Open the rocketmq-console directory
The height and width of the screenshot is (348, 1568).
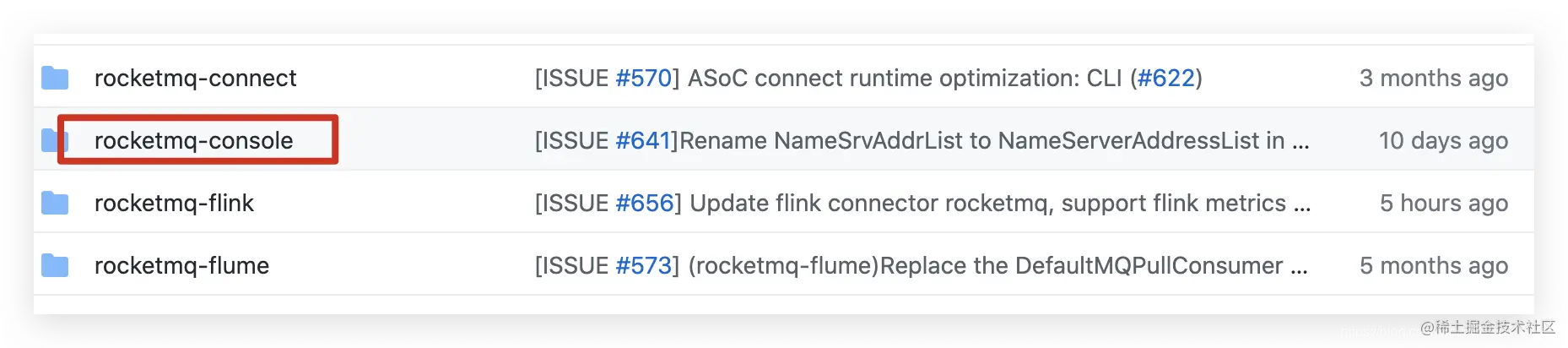click(x=193, y=140)
